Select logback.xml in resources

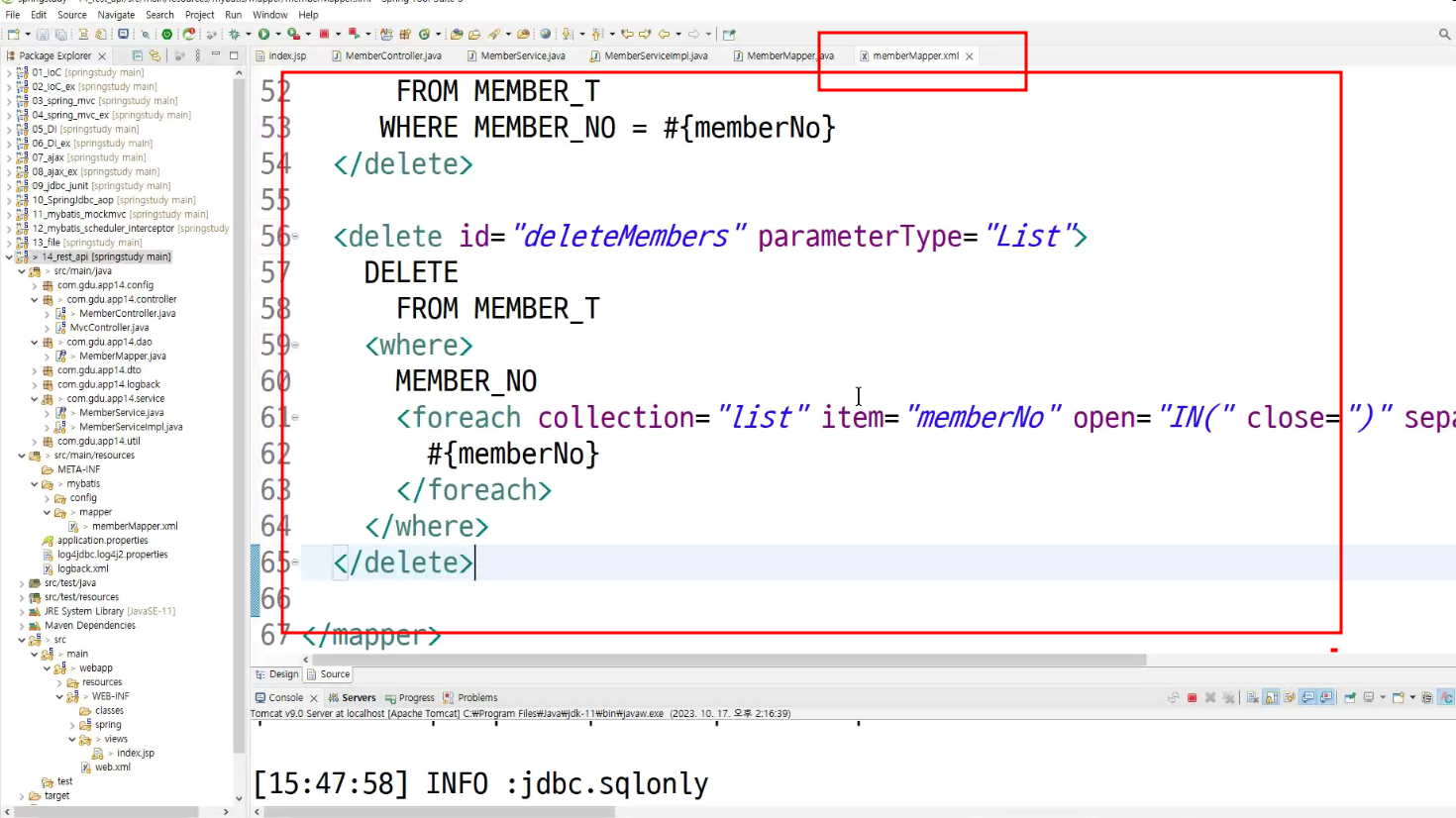tap(82, 569)
